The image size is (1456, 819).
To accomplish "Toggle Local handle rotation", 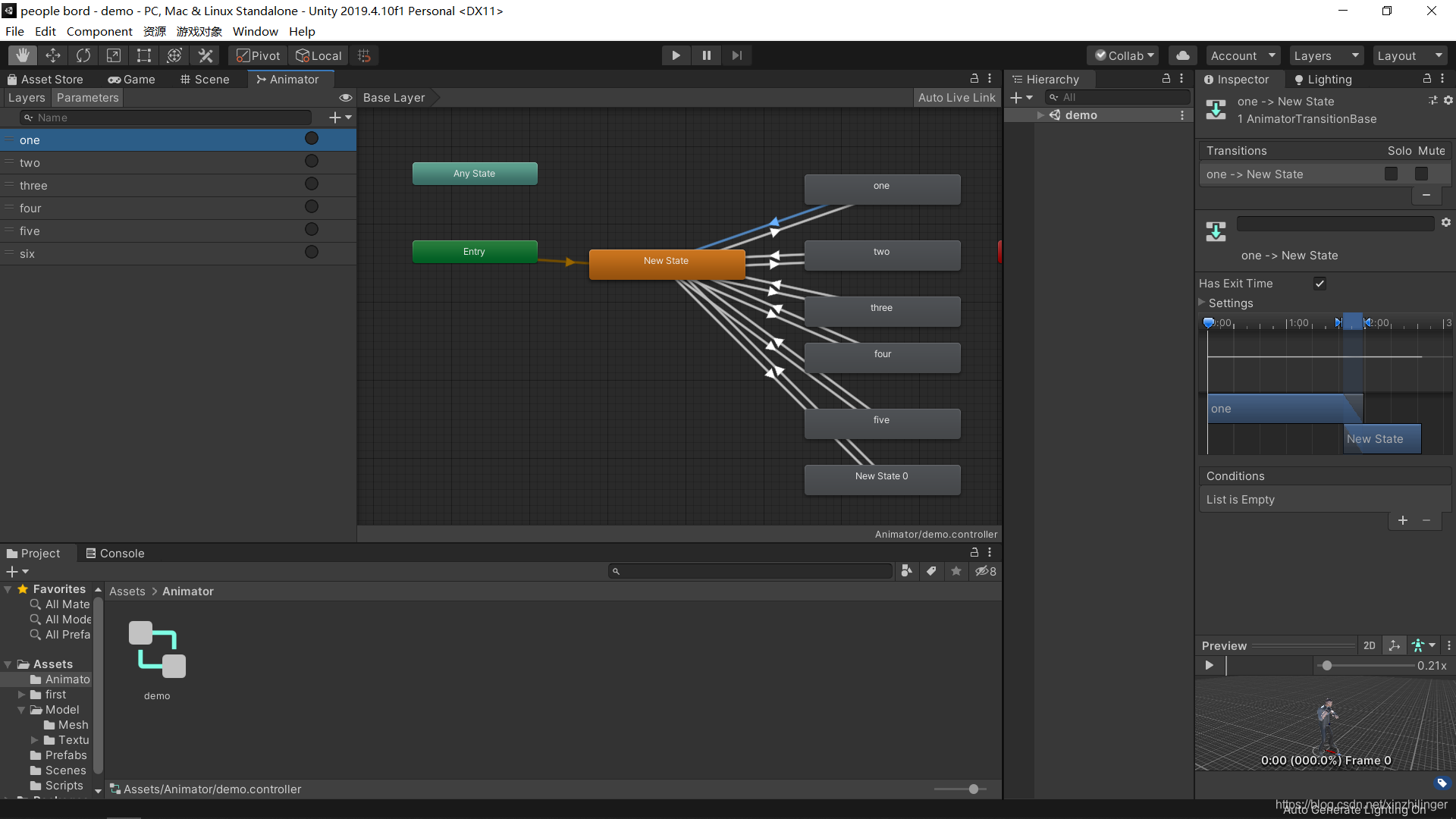I will click(x=318, y=55).
